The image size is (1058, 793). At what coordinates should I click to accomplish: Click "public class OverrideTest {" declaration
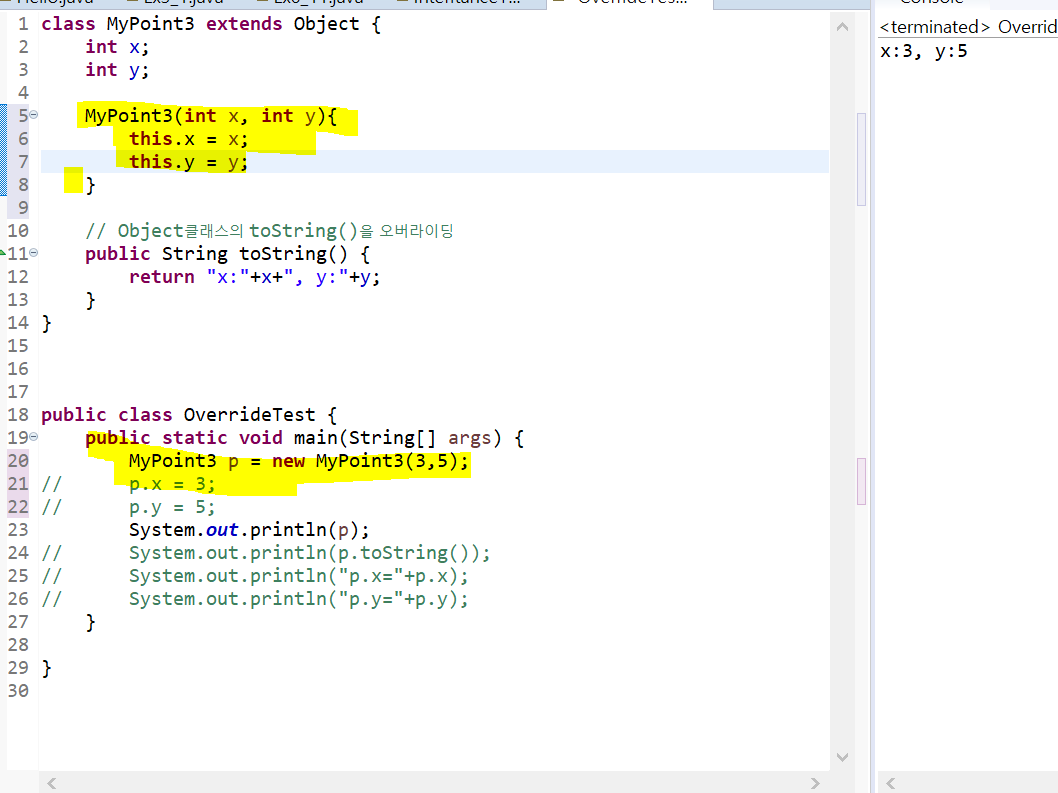189,414
